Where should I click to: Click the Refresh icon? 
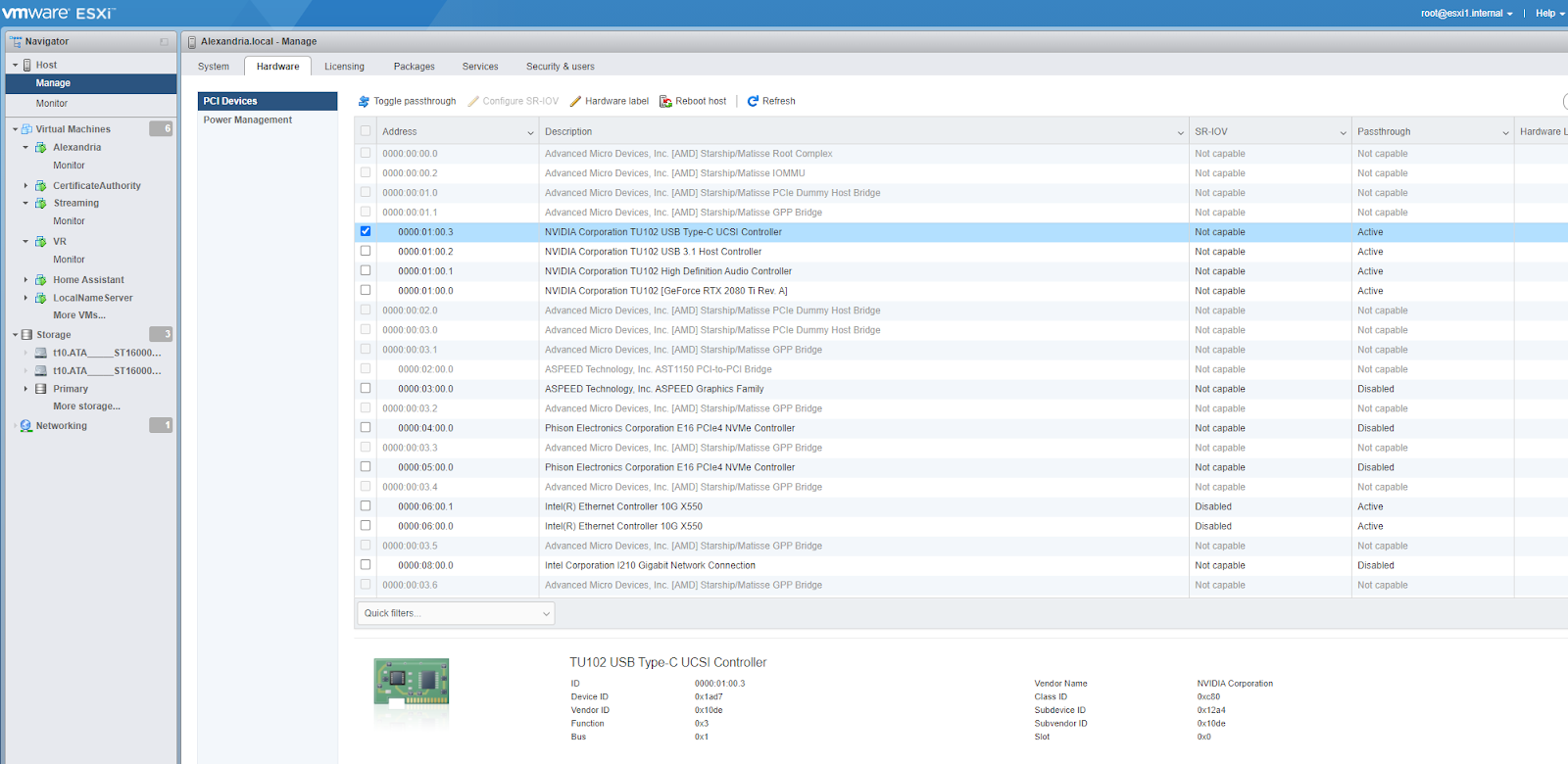[x=753, y=101]
